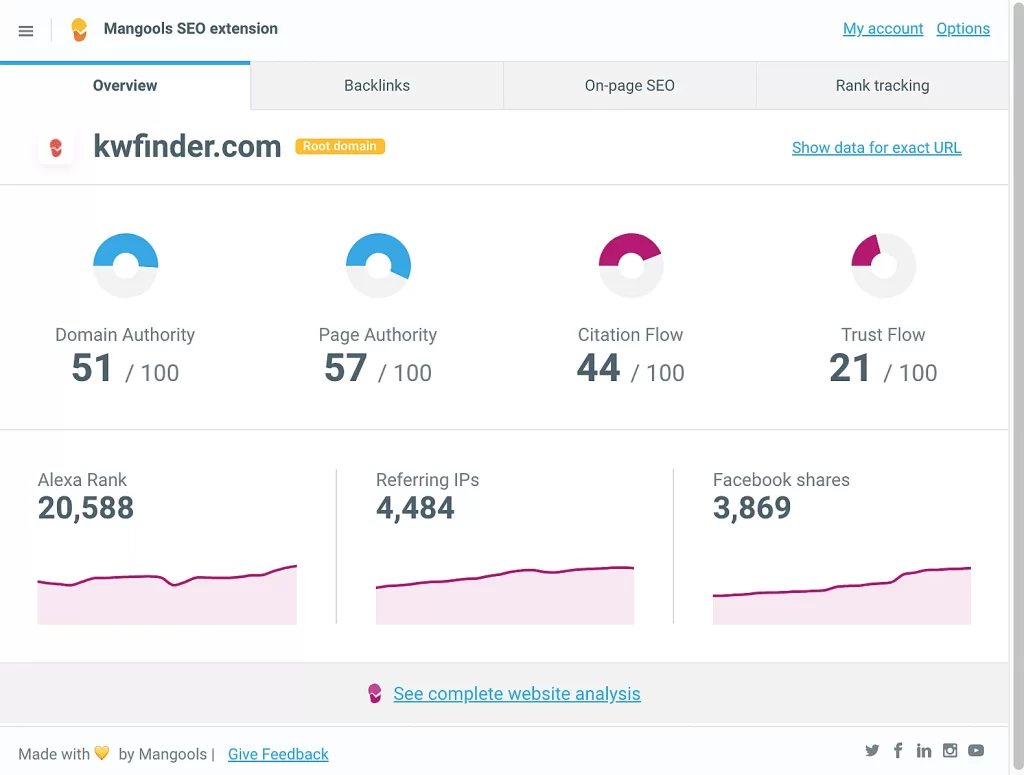
Task: Open the hamburger menu icon
Action: pyautogui.click(x=25, y=31)
